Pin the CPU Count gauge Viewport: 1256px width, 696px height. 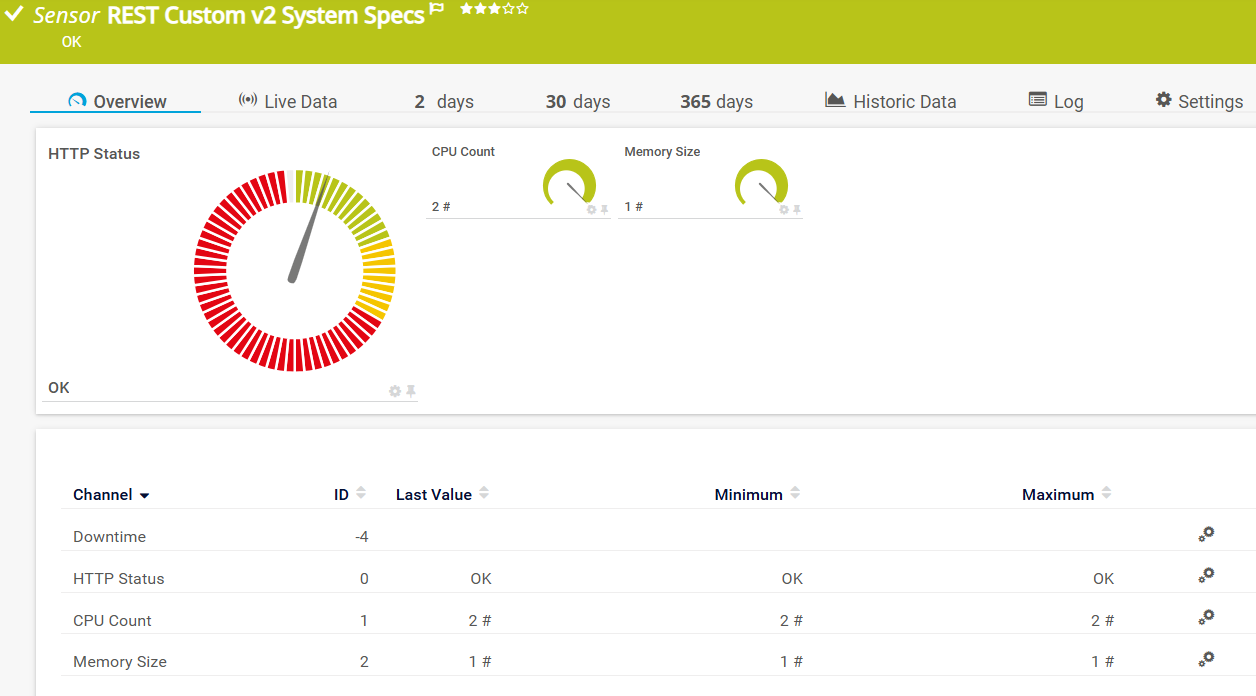coord(604,210)
